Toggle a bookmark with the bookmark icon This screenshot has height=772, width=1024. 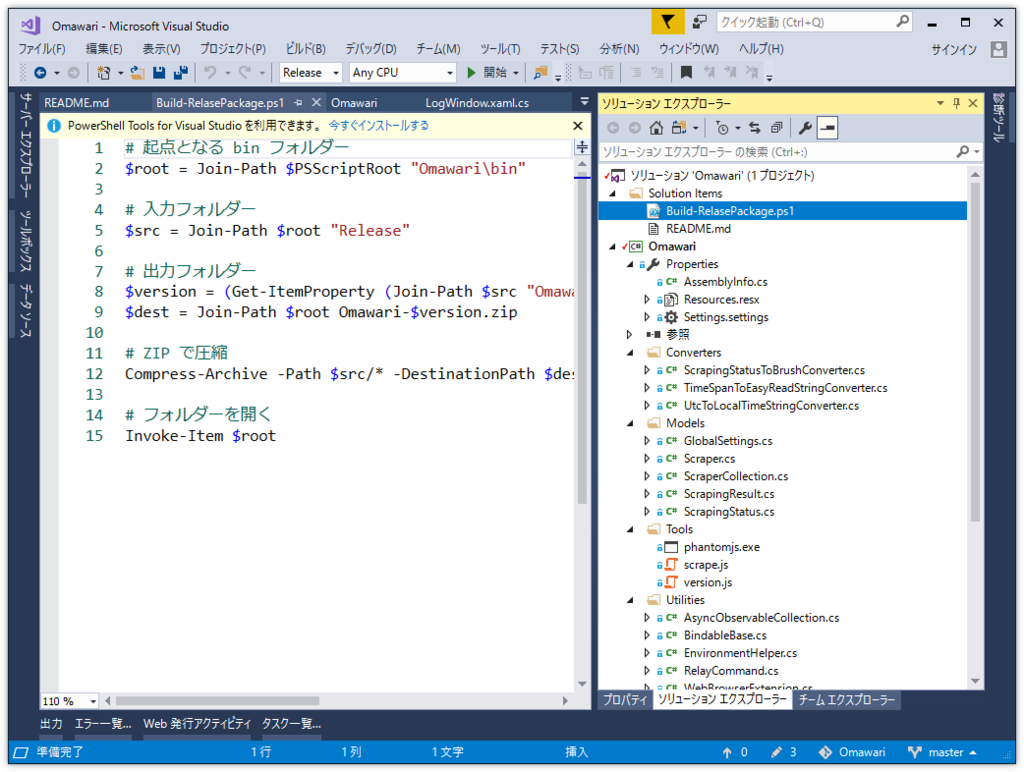coord(686,72)
